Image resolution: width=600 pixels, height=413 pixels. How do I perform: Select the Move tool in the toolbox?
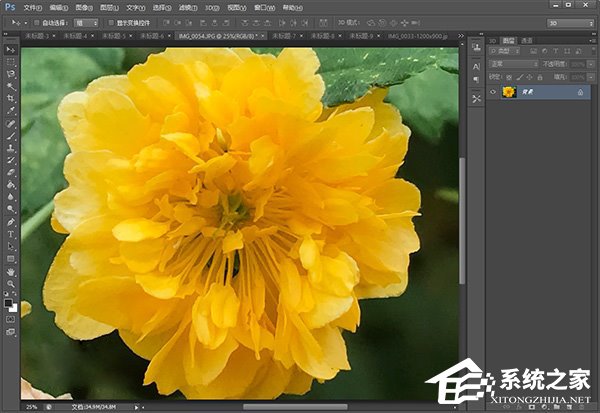(11, 49)
